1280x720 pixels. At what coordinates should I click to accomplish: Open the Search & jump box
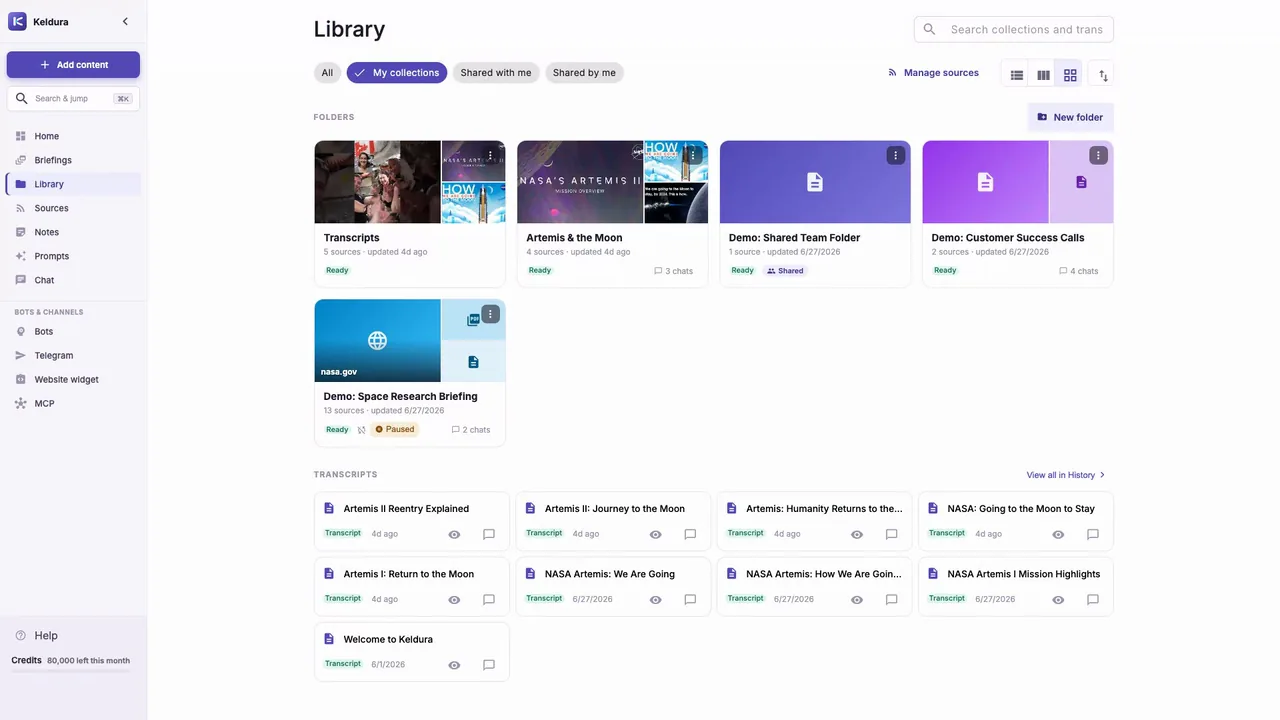point(73,98)
